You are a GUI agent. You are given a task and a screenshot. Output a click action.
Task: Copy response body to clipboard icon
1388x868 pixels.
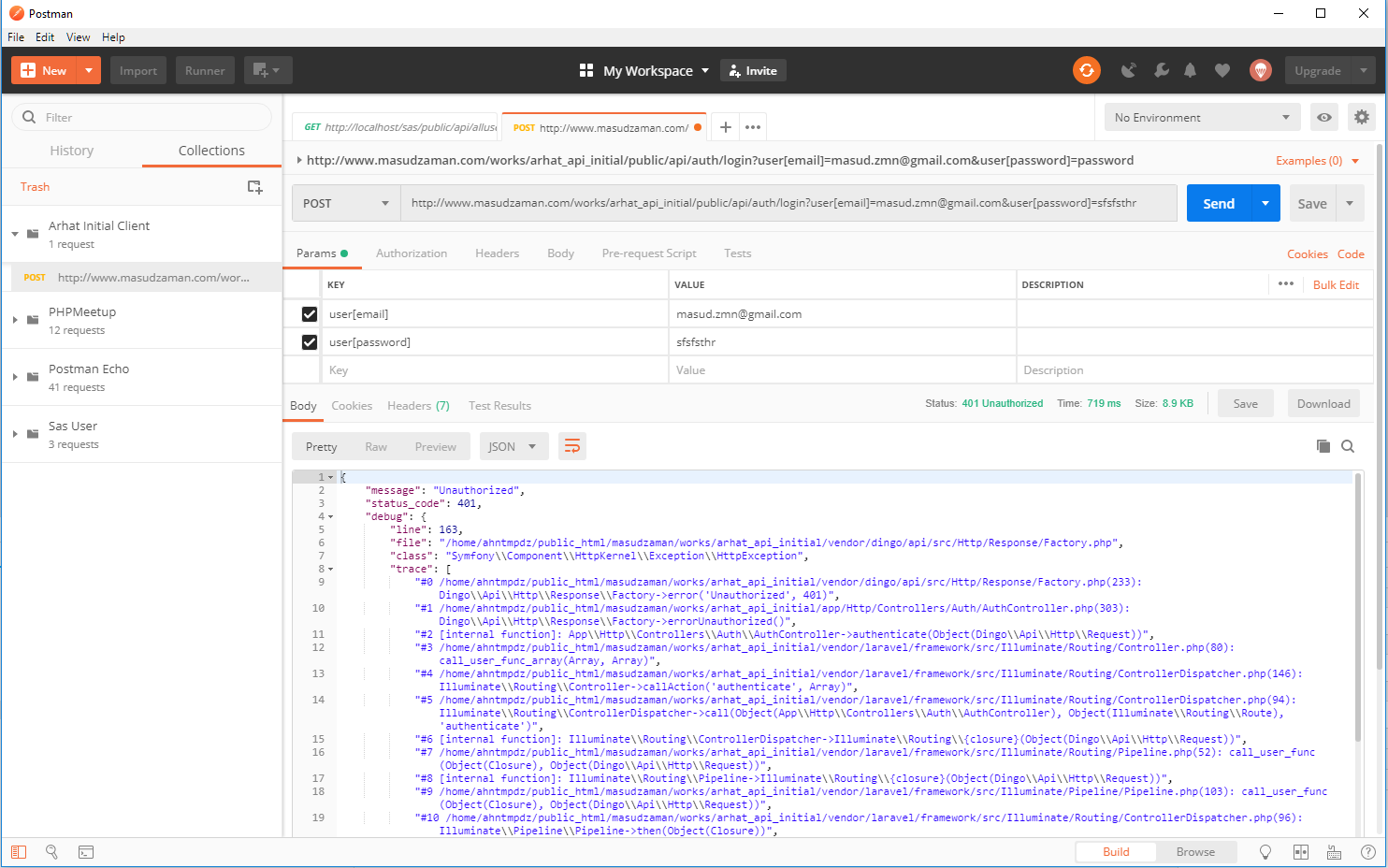[x=1323, y=446]
